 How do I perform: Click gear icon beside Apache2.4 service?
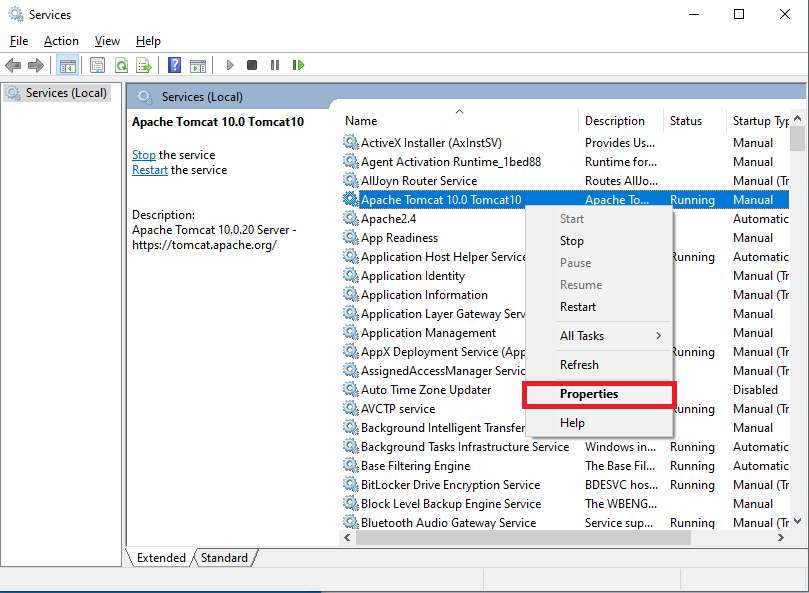tap(351, 218)
